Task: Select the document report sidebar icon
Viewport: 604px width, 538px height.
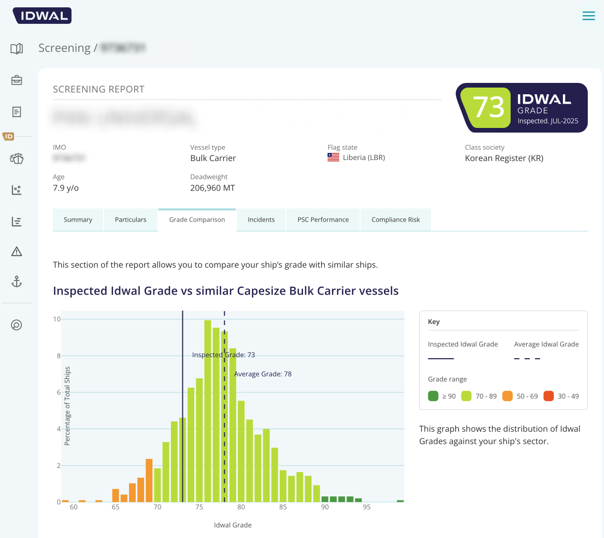Action: (x=17, y=112)
